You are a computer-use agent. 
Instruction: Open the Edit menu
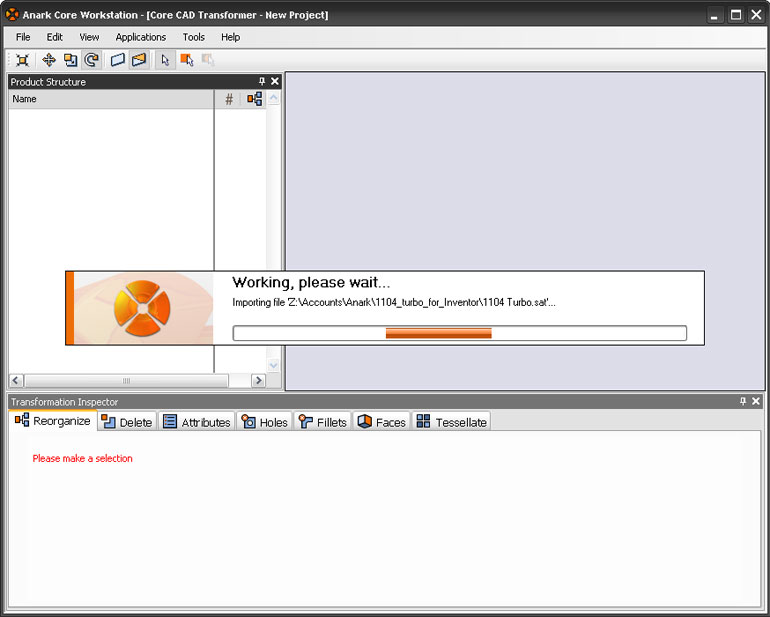[55, 37]
